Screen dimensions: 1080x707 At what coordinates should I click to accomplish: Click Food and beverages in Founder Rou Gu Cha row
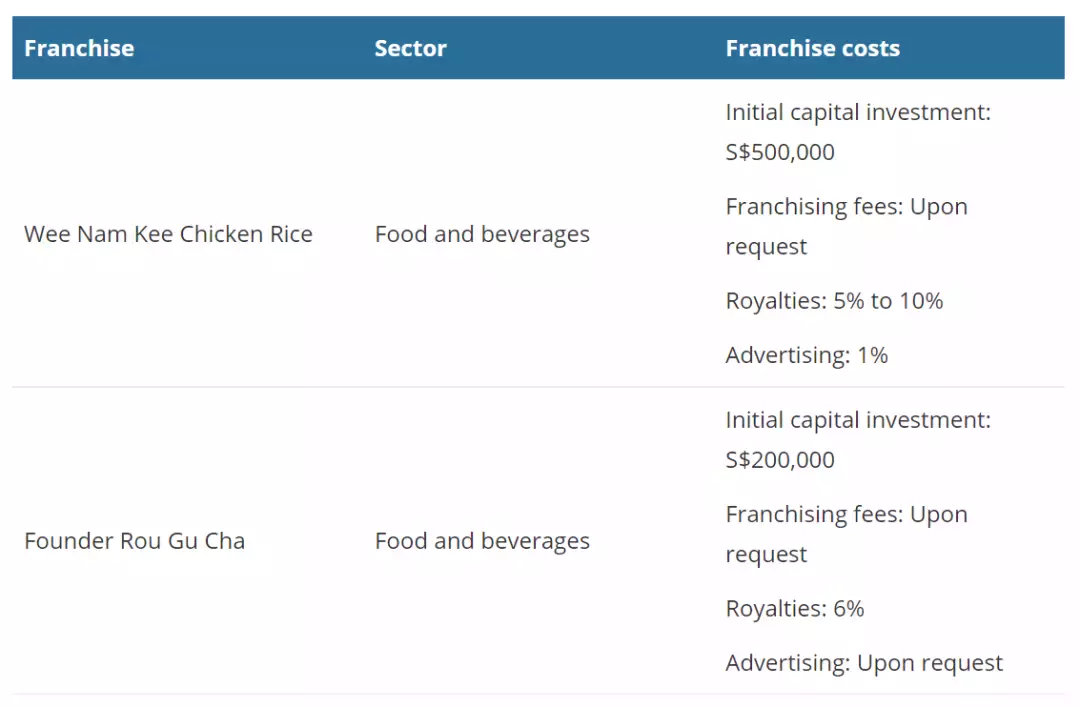[x=482, y=541]
